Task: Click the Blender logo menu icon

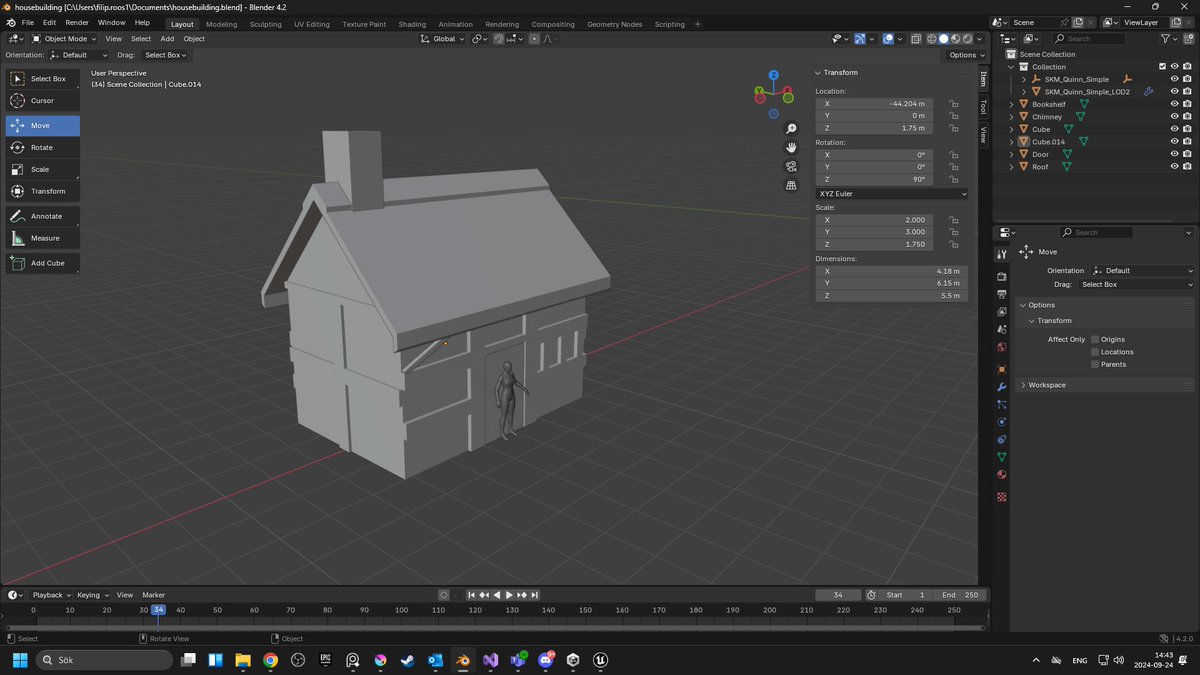Action: click(10, 23)
